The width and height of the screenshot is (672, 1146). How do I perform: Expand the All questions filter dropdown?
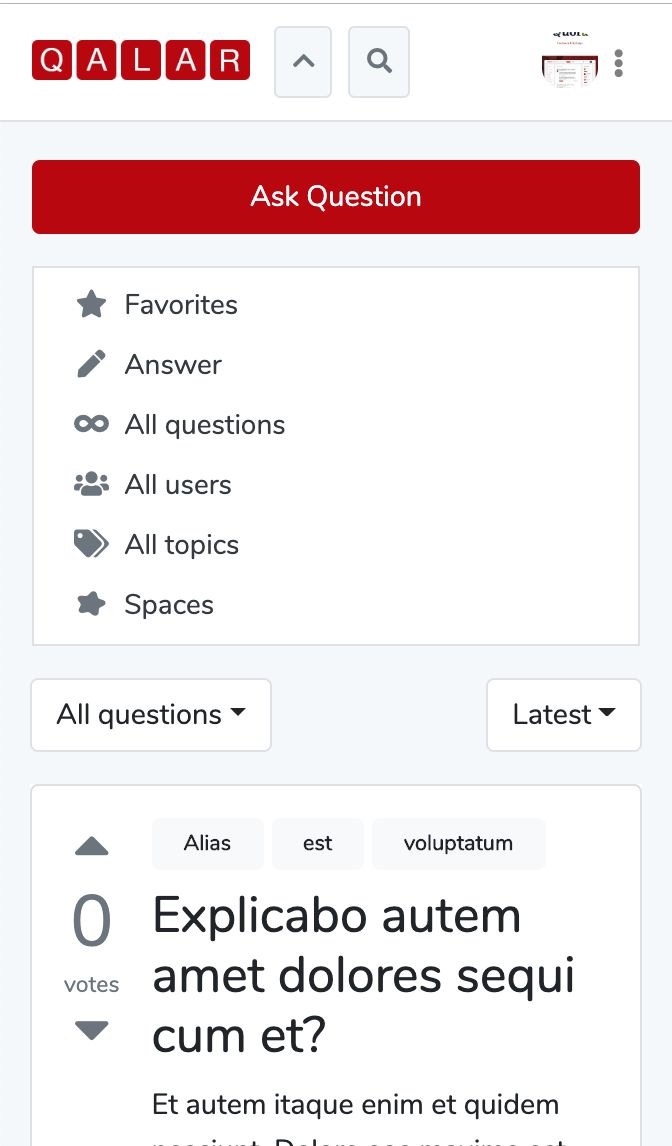click(151, 715)
